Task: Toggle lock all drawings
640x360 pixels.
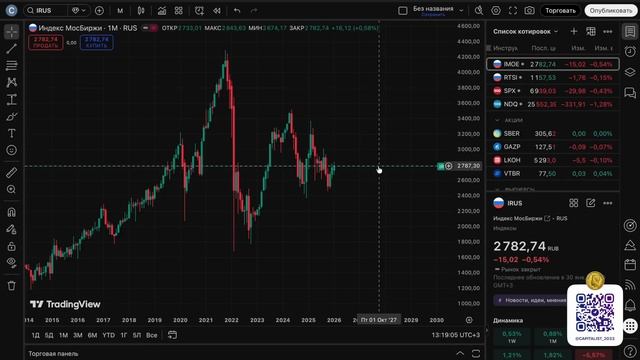Action: [x=11, y=247]
